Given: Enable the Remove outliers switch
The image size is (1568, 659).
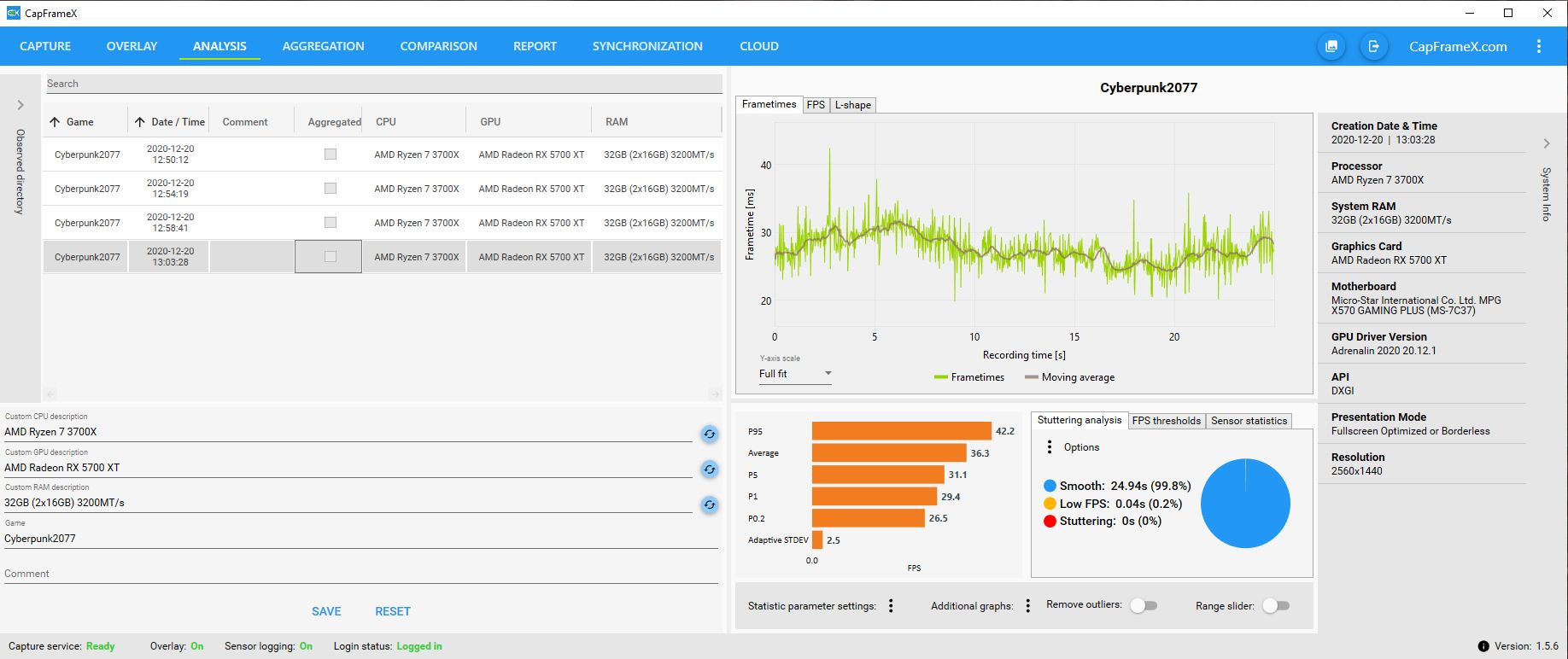Looking at the screenshot, I should [x=1144, y=605].
